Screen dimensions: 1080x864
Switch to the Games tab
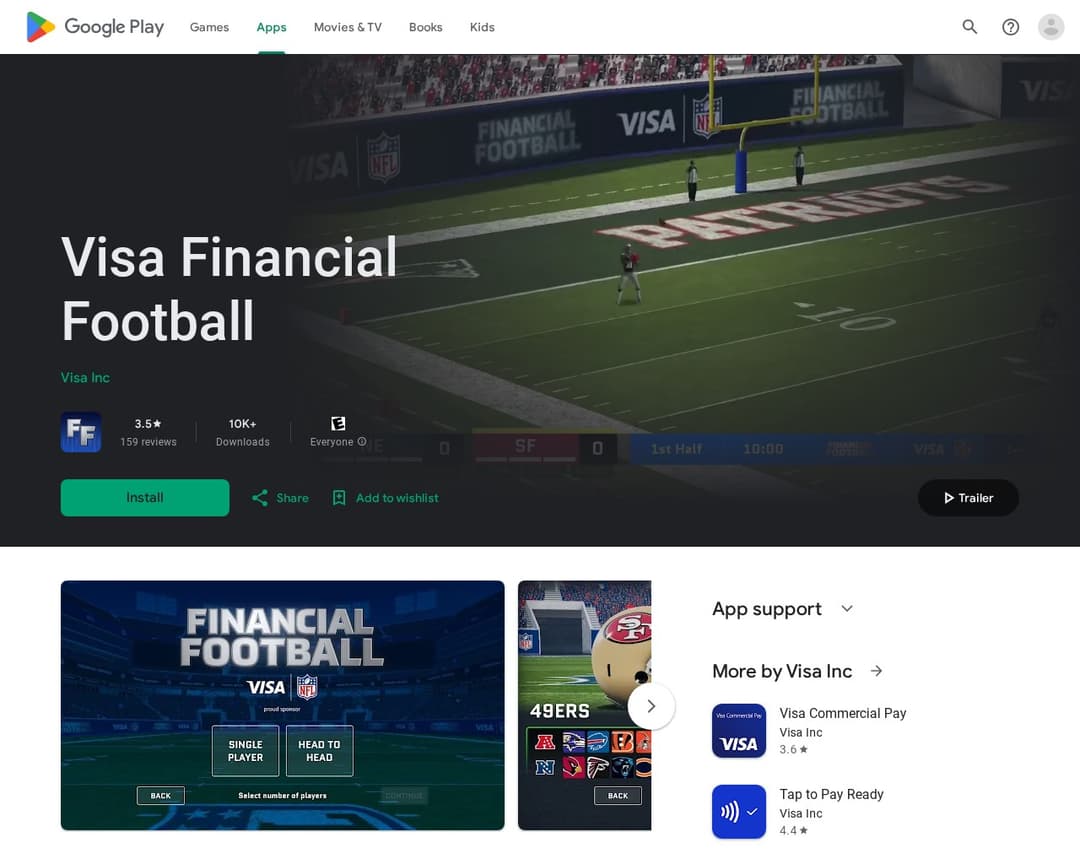[x=209, y=27]
